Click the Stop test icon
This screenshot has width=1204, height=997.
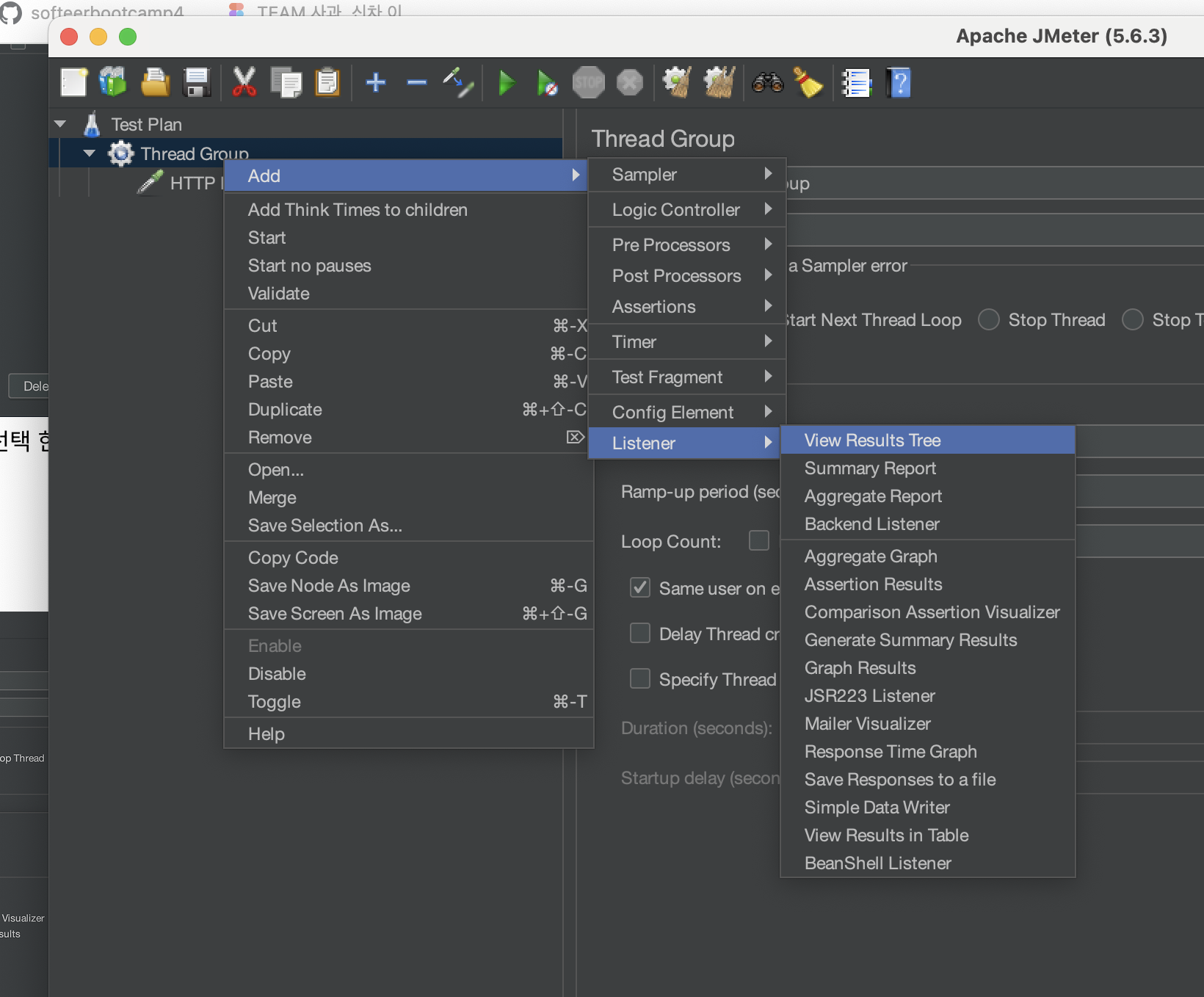tap(589, 82)
